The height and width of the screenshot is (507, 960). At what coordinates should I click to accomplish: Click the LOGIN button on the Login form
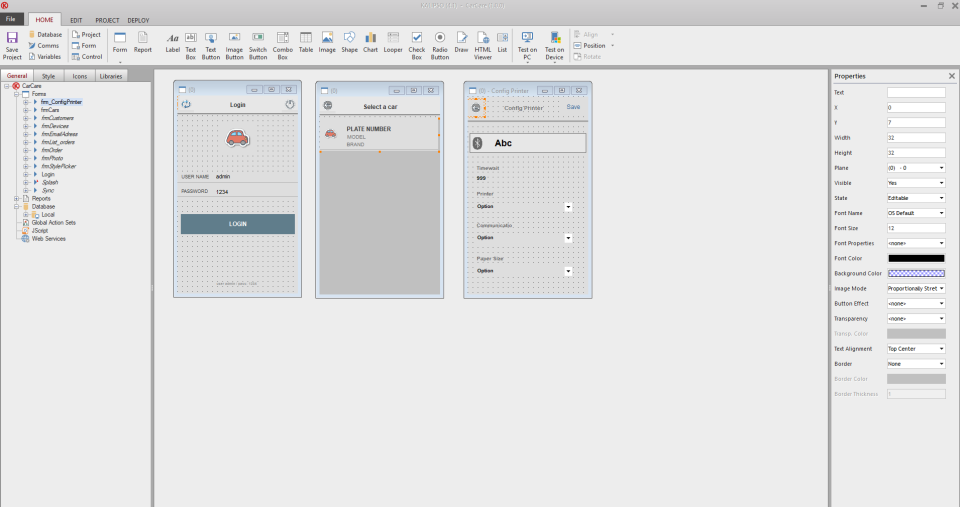point(238,224)
